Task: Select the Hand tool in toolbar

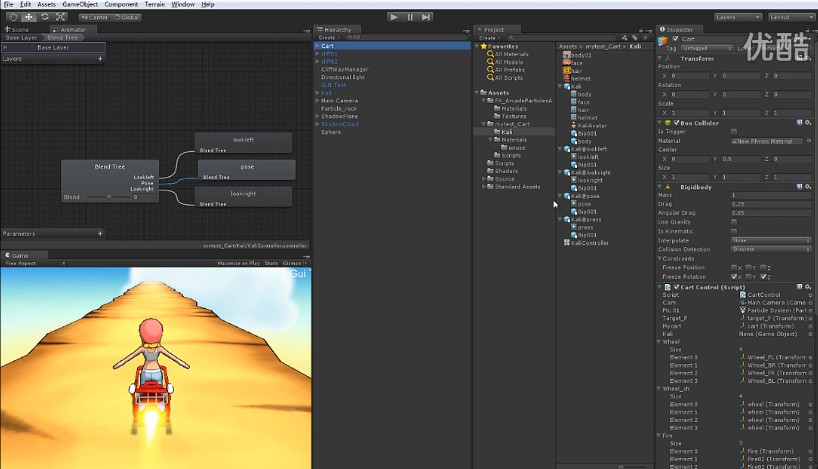Action: 13,17
